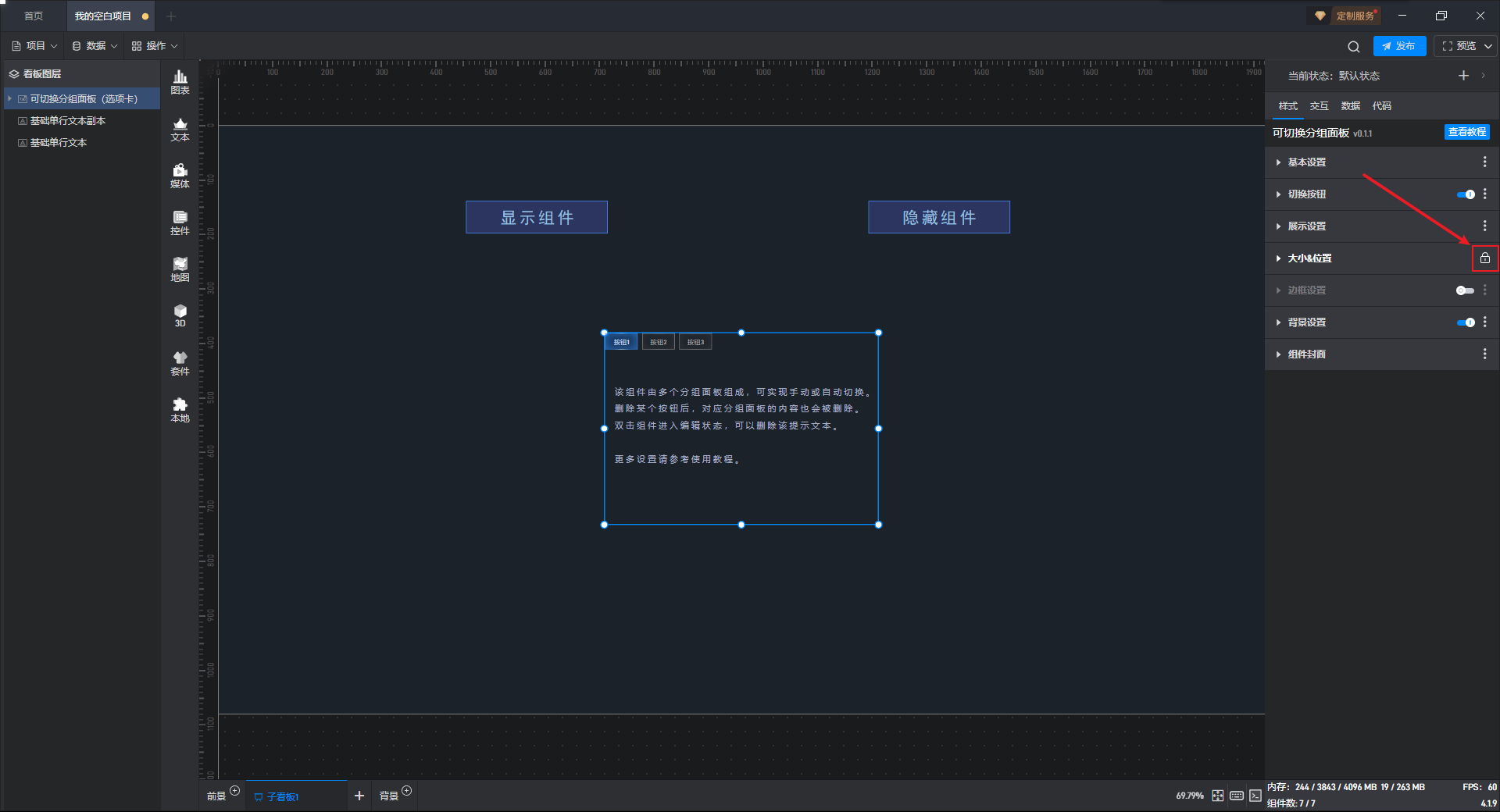
Task: Open more options for 组件封面
Action: (1485, 354)
